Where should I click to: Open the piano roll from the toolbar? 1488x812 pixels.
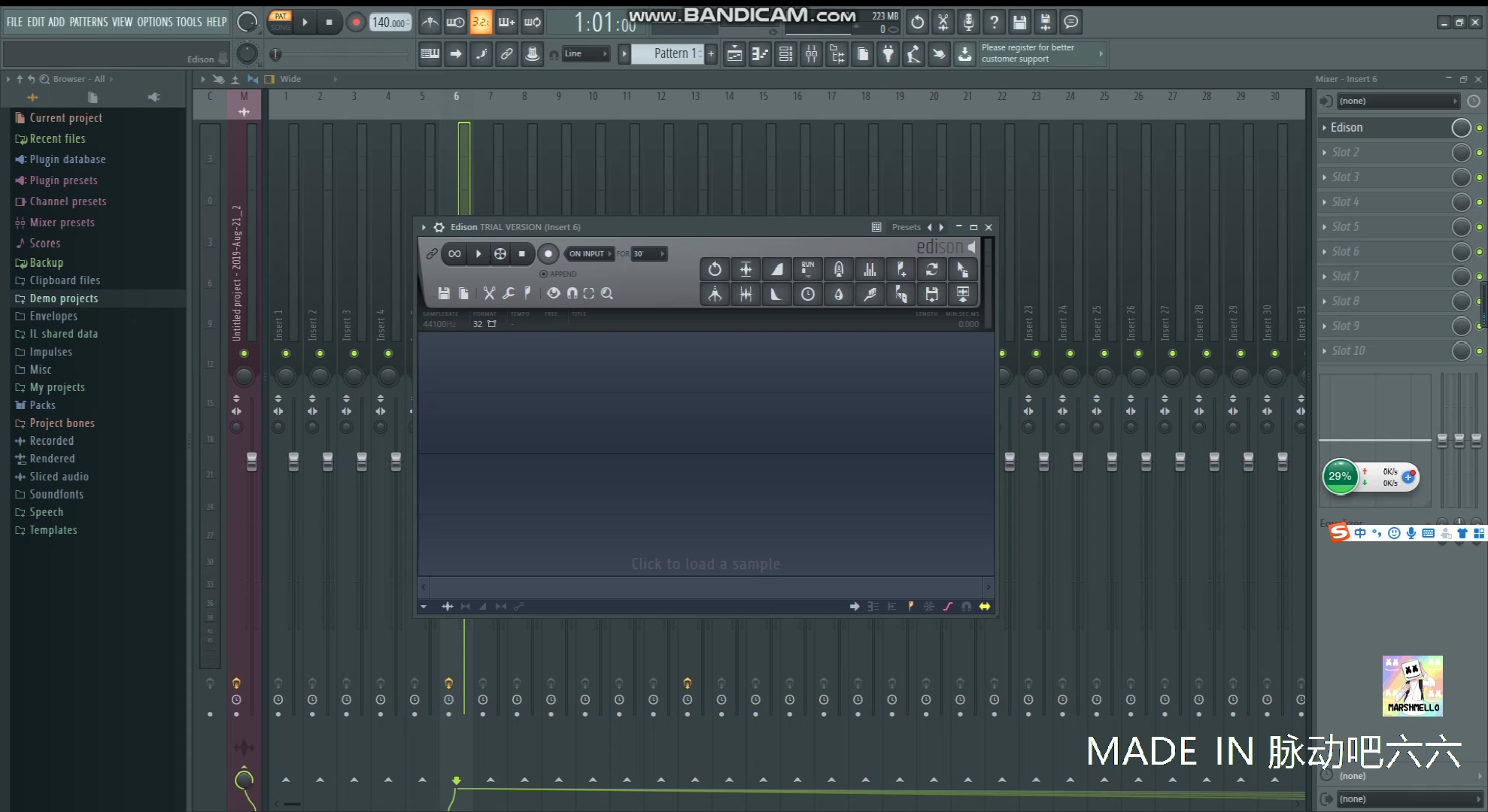click(760, 53)
